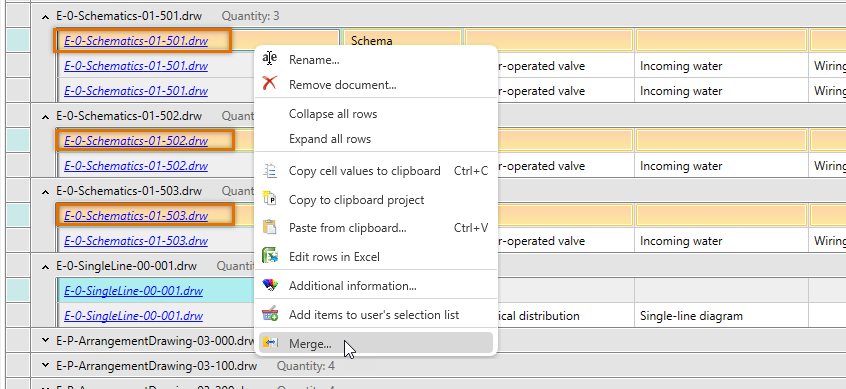Screen dimensions: 846x389
Task: Expand the E-P-ArrangementDrawing-03-000.drw group
Action: (x=45, y=340)
